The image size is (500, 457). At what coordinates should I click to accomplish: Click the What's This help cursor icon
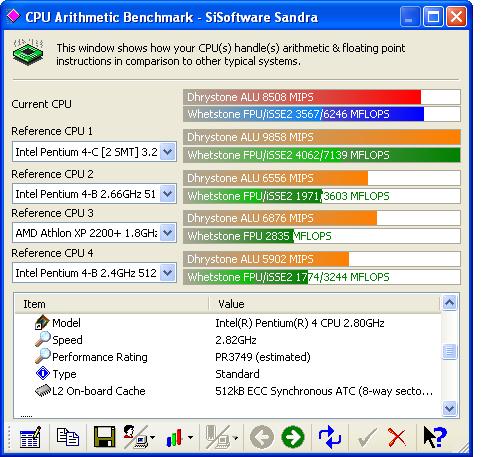(x=435, y=437)
